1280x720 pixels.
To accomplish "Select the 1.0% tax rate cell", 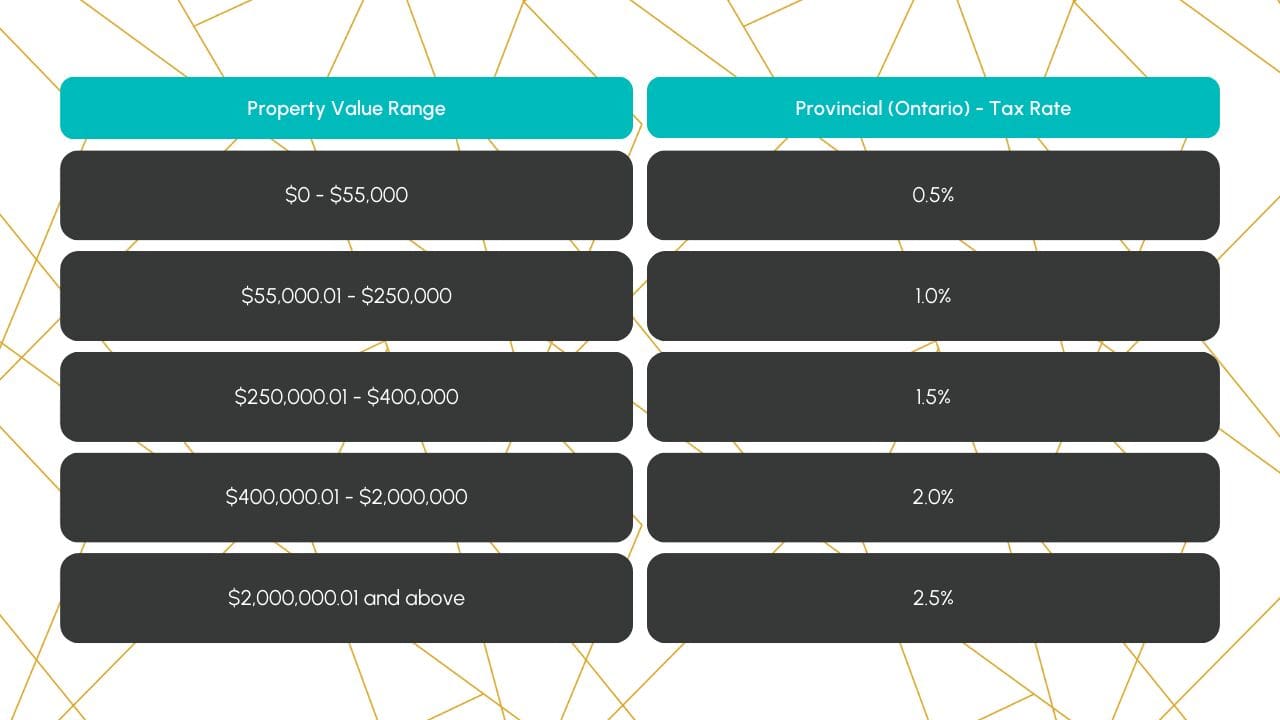I will (933, 296).
